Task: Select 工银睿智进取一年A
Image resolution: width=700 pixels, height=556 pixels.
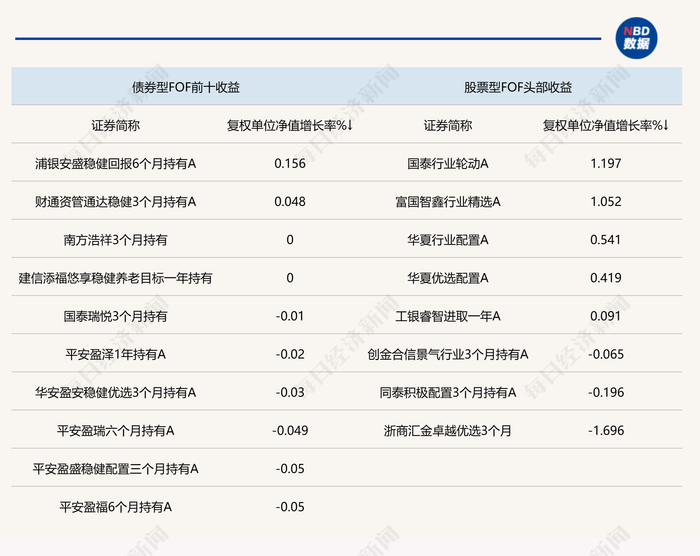Action: coord(448,316)
